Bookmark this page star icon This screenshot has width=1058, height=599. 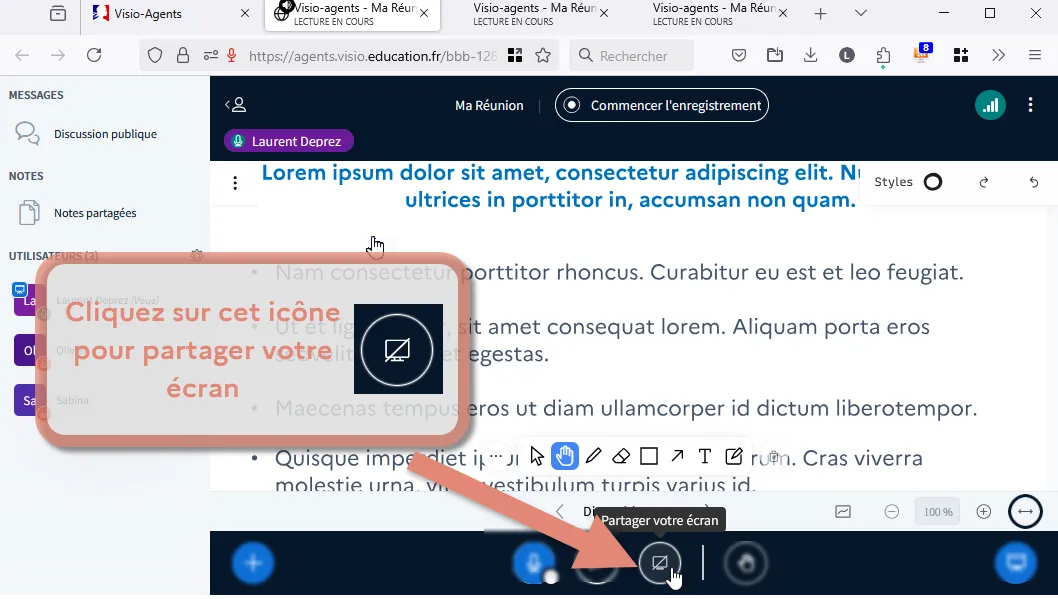point(542,55)
